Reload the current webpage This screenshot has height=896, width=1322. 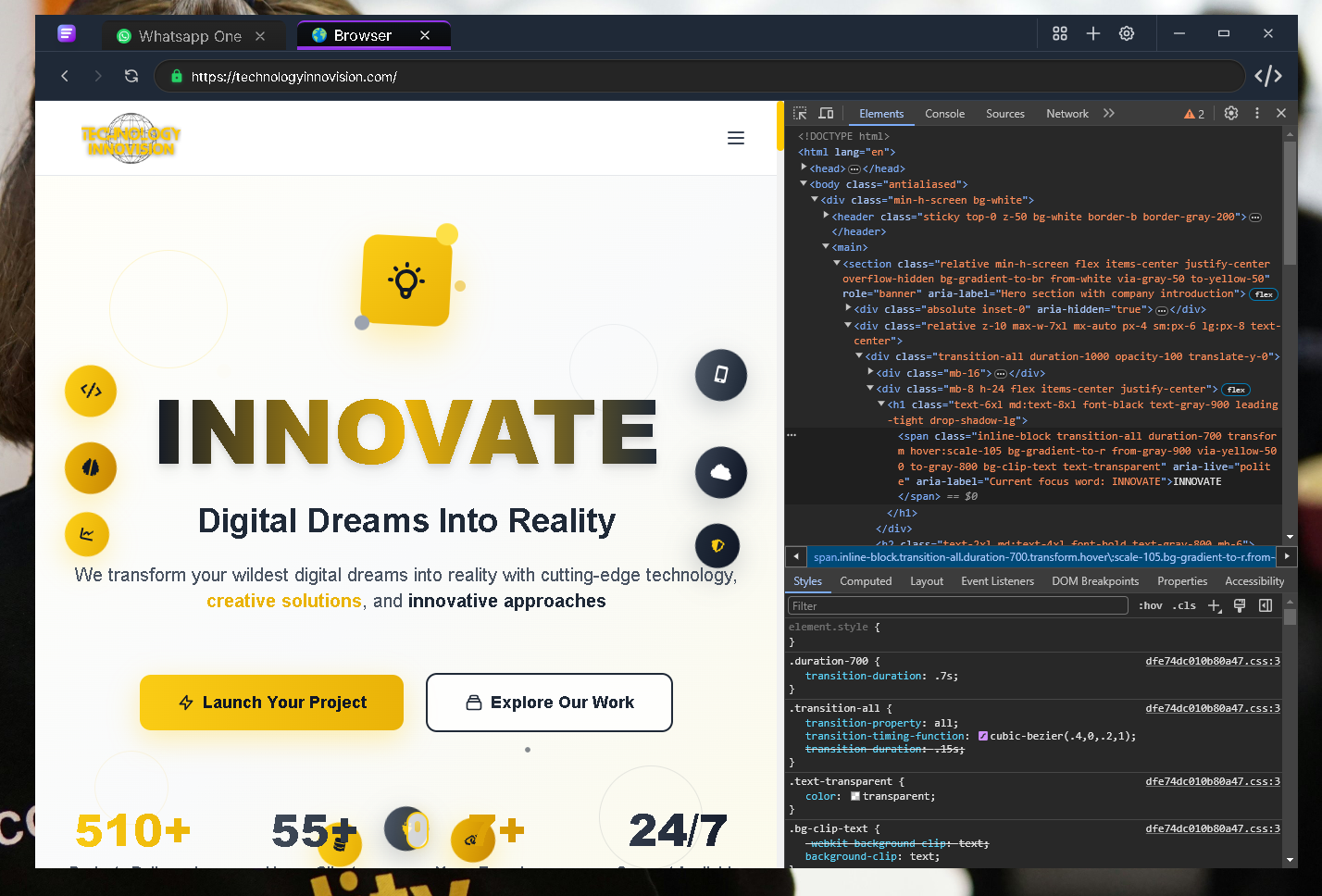tap(131, 76)
